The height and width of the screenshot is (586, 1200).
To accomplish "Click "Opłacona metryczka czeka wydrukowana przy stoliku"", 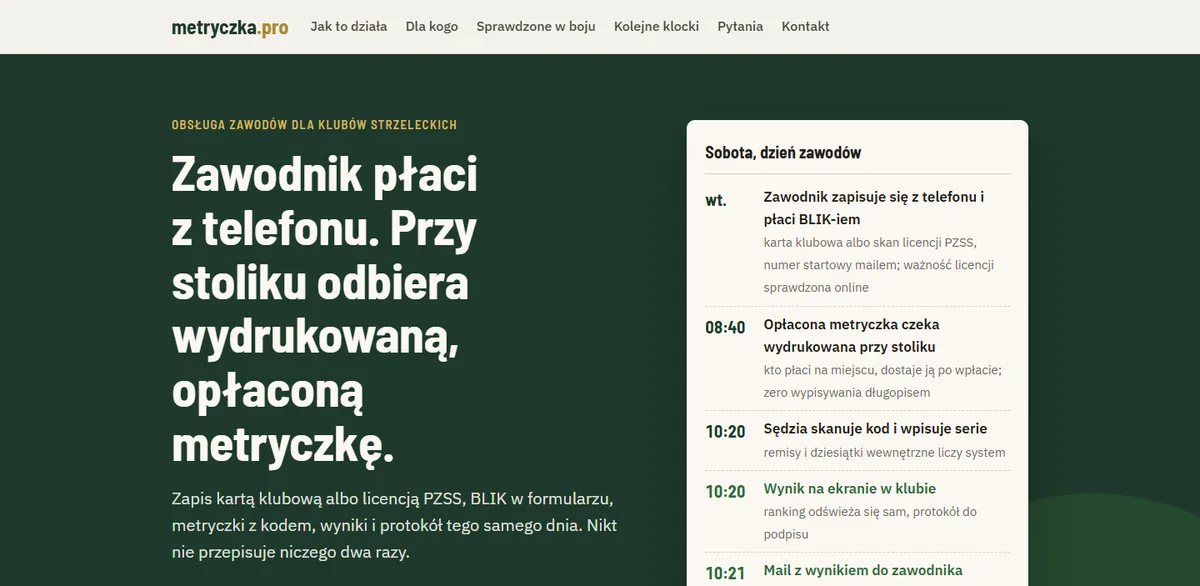I will coord(852,335).
